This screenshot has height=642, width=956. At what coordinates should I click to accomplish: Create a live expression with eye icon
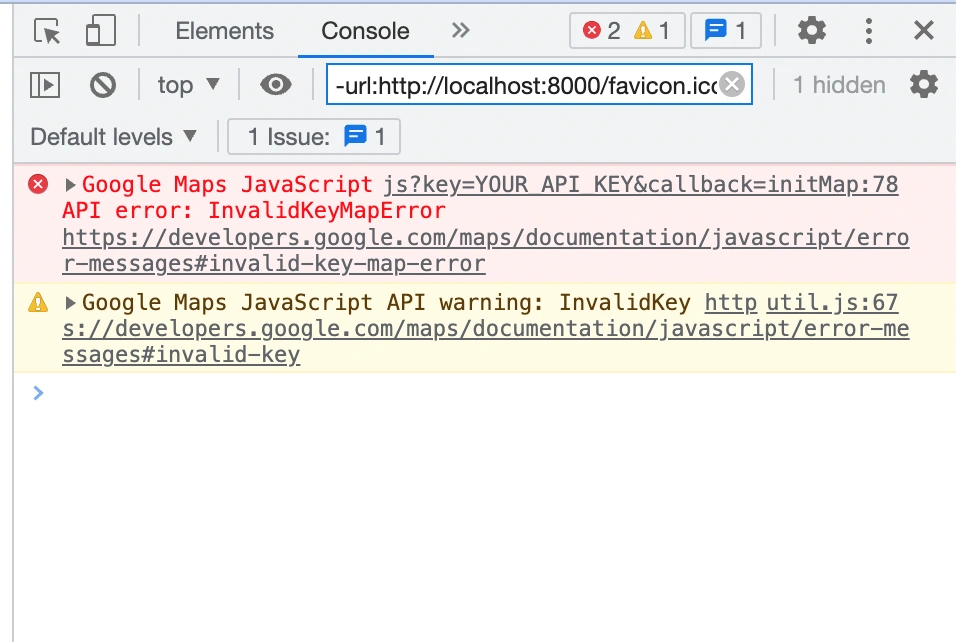[x=276, y=84]
